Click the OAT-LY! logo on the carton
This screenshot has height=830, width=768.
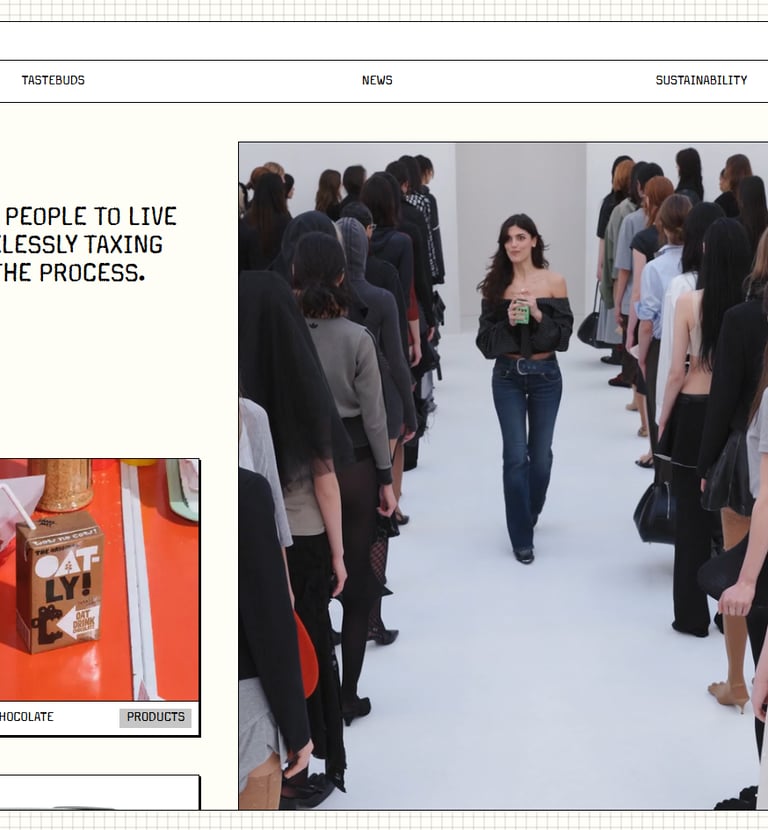click(67, 574)
